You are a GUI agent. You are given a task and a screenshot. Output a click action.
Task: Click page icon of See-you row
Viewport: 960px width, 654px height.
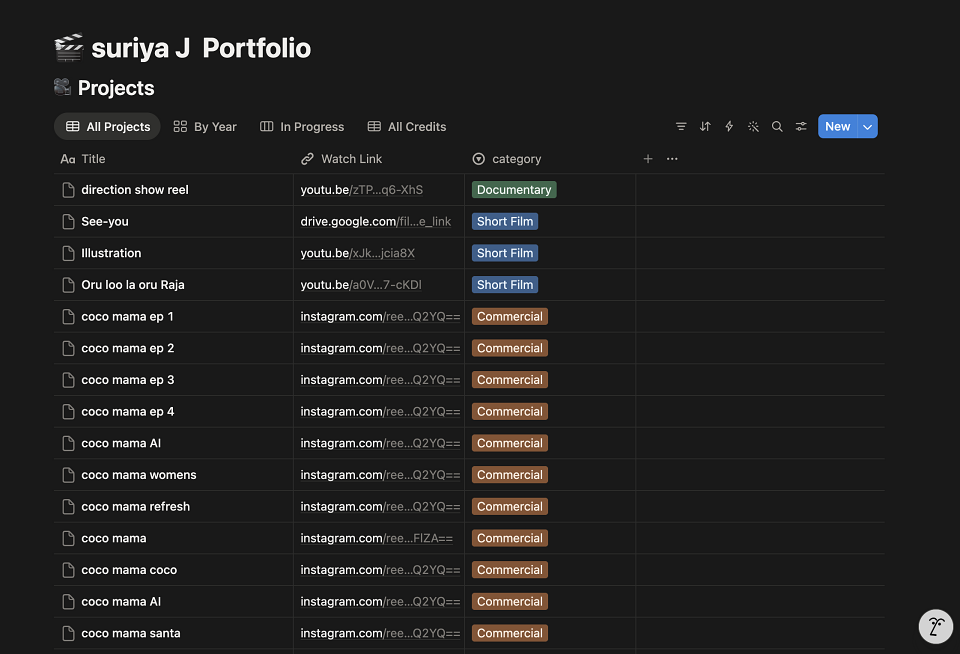pyautogui.click(x=69, y=222)
